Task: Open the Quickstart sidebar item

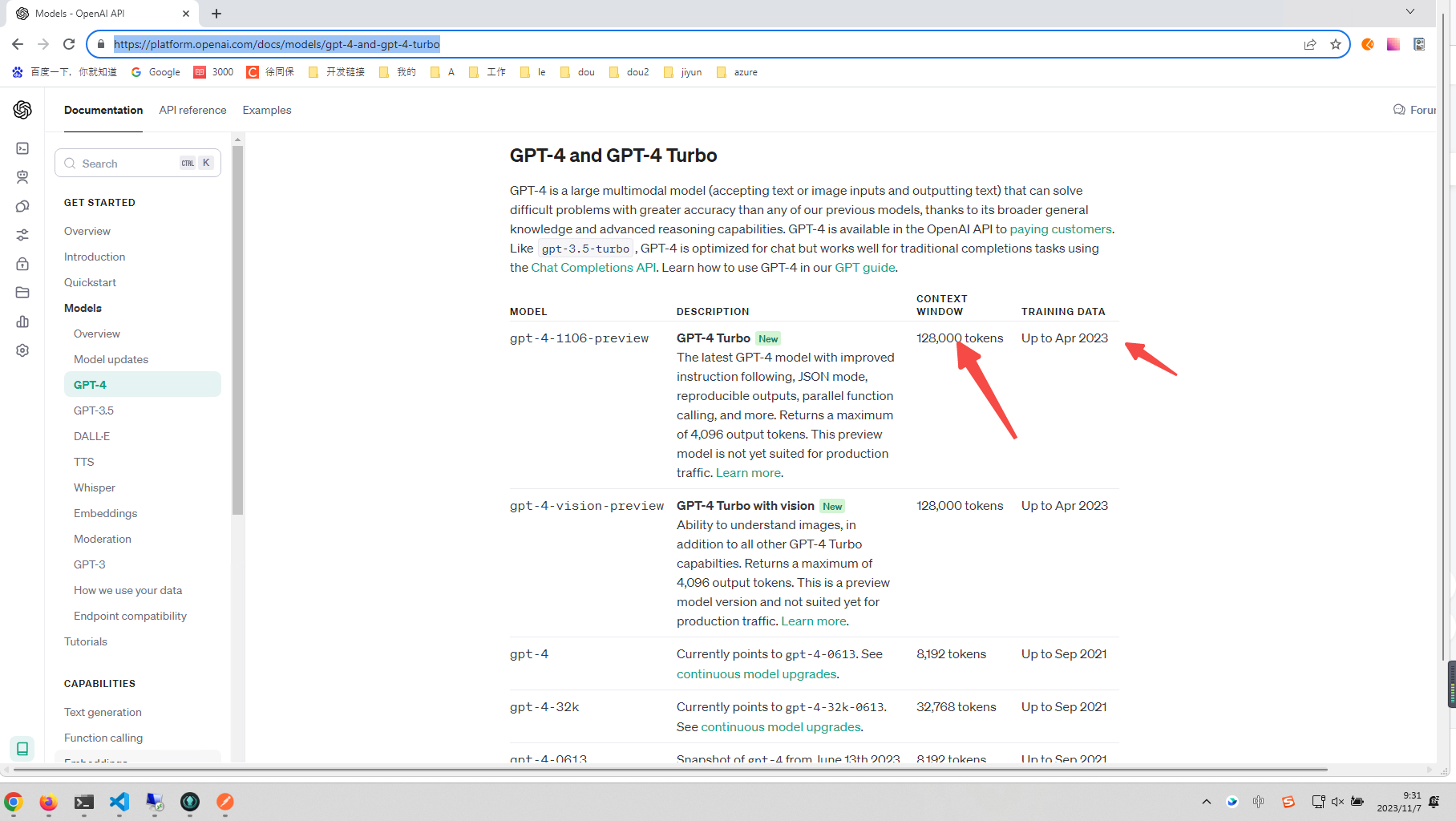Action: coord(90,282)
